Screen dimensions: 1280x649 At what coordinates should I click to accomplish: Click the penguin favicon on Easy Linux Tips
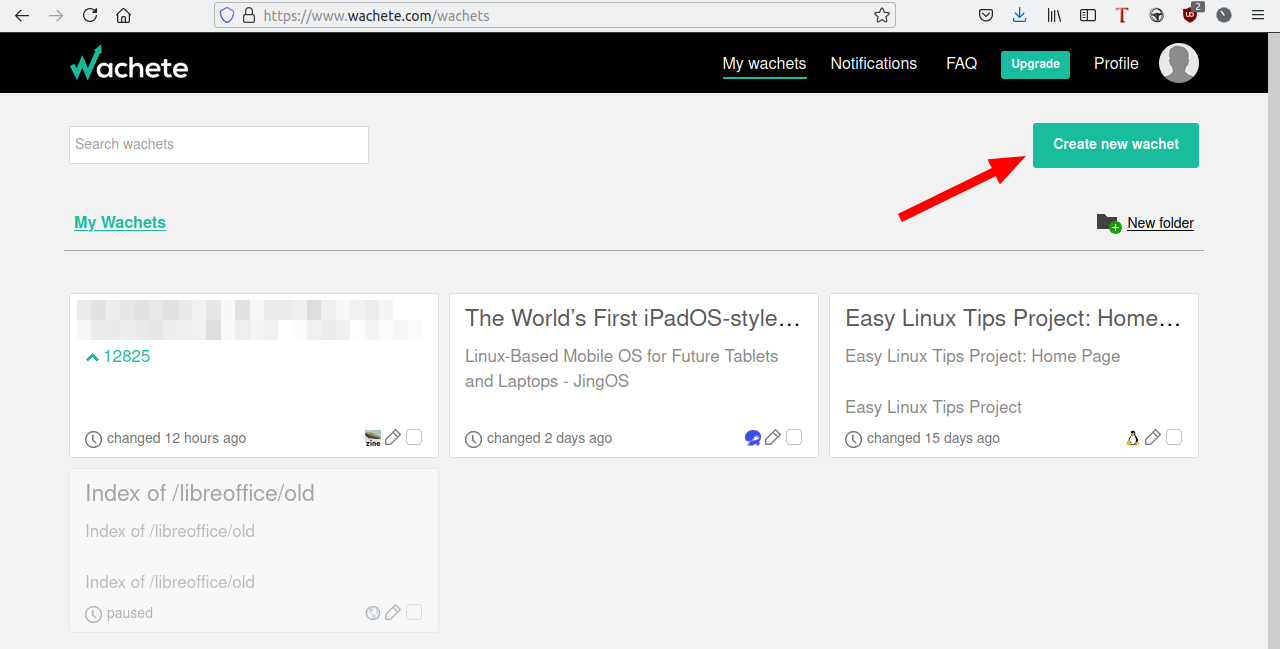pyautogui.click(x=1133, y=437)
